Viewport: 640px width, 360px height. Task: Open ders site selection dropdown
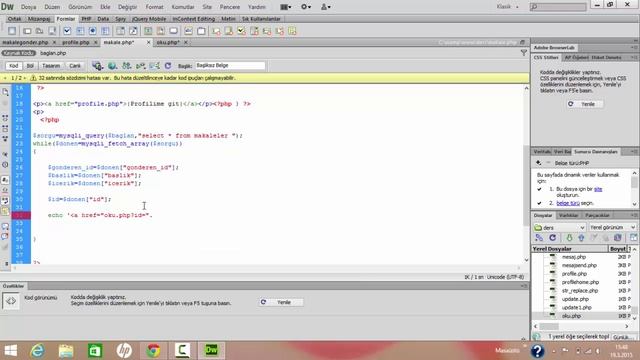coord(560,227)
